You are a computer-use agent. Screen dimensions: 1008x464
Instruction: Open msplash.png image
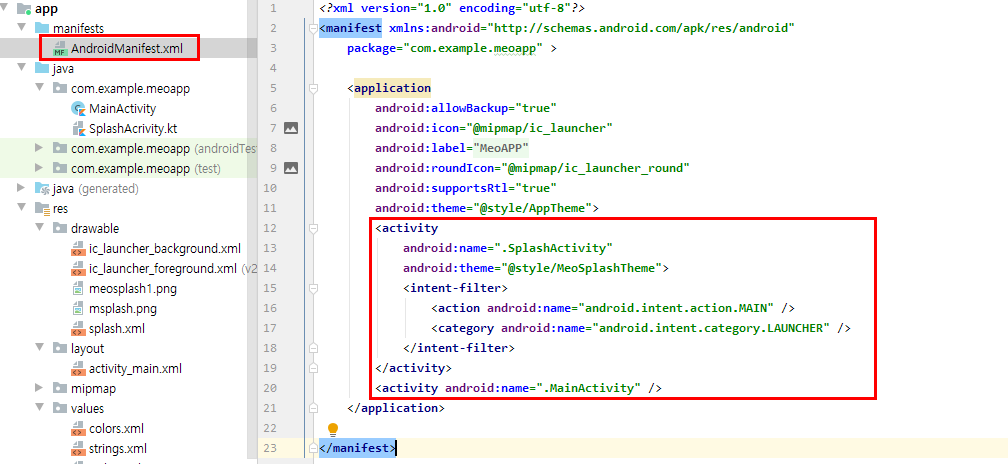[x=123, y=308]
